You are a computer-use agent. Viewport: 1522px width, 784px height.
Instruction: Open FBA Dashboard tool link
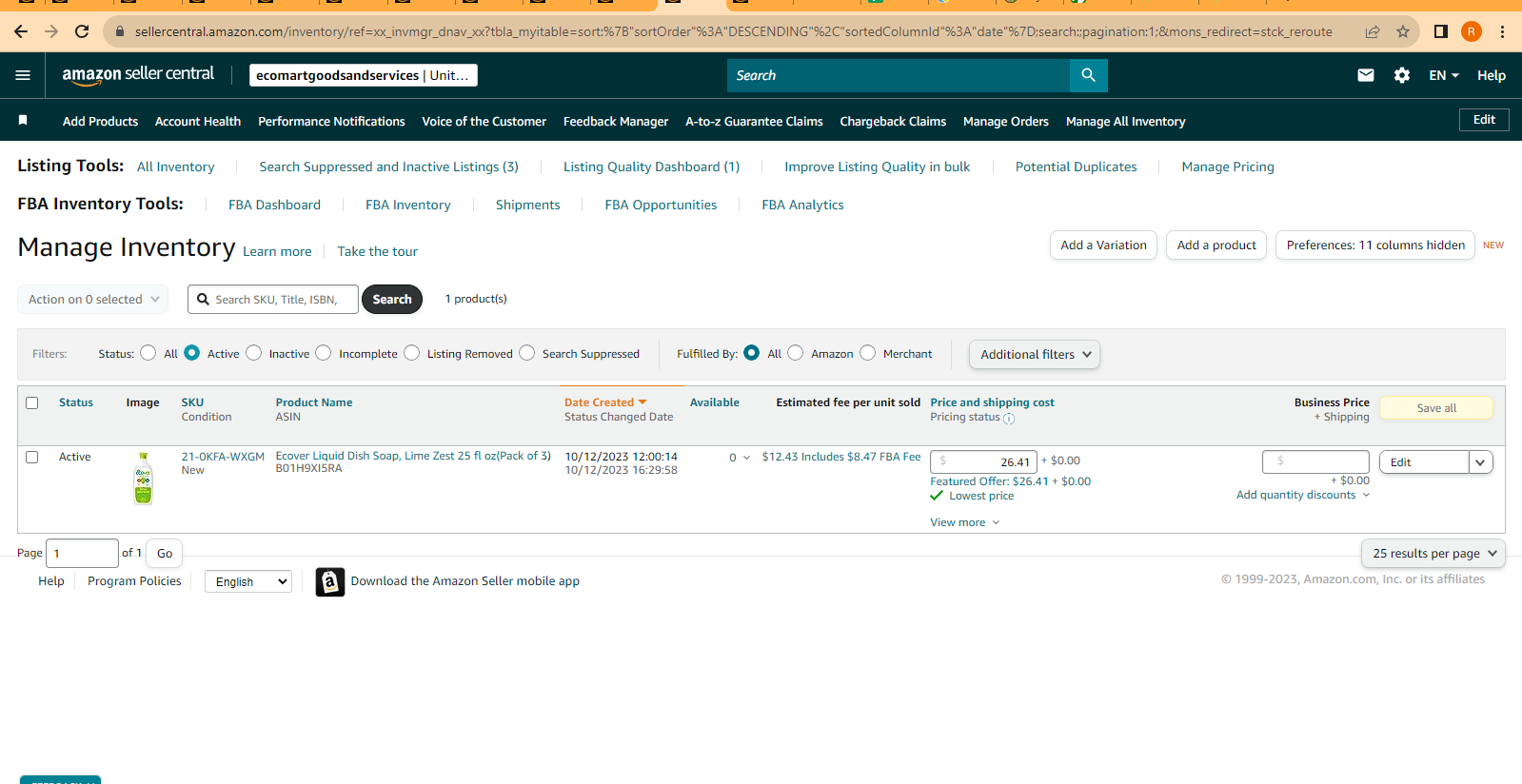tap(274, 205)
